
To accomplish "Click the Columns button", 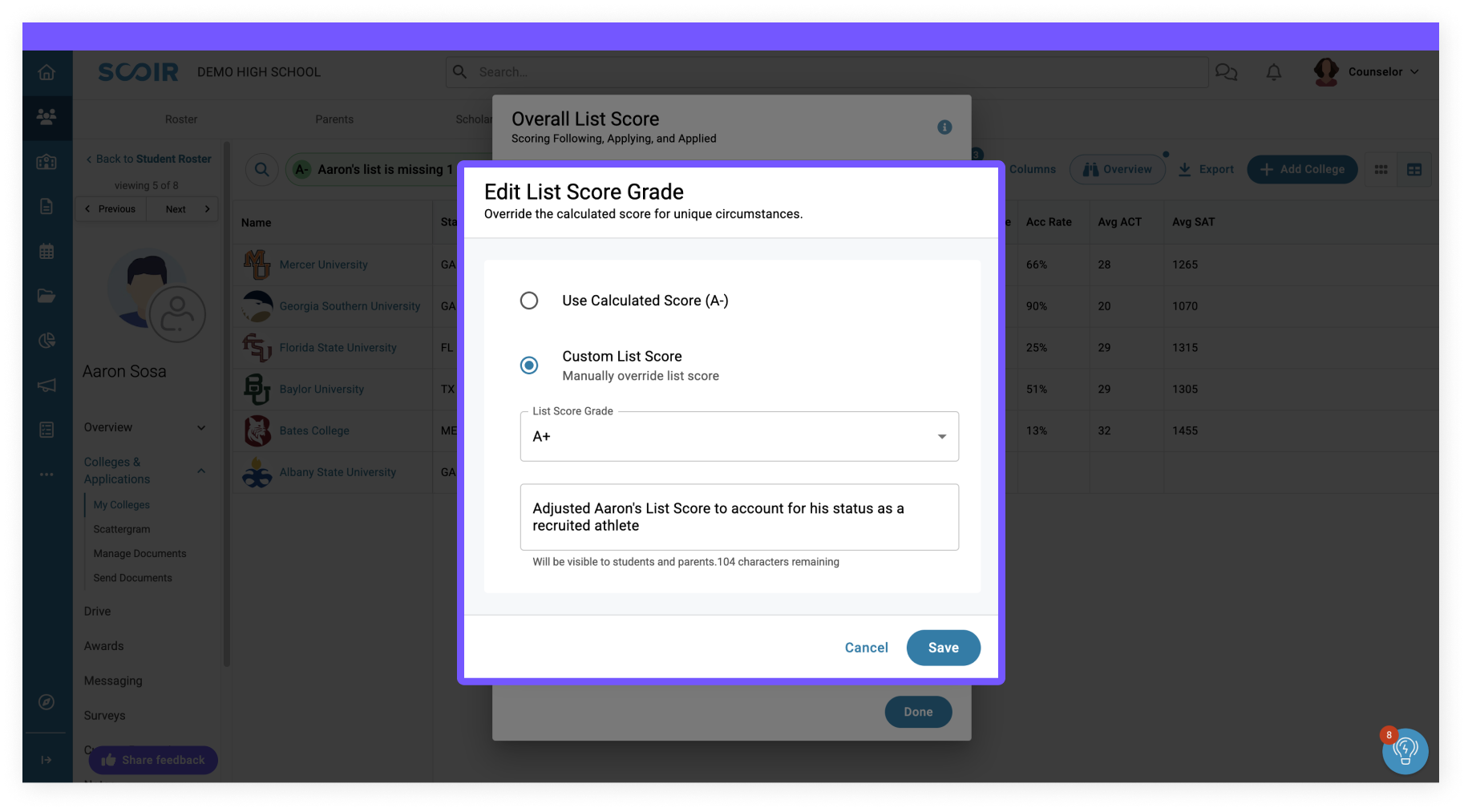I will coord(1033,170).
